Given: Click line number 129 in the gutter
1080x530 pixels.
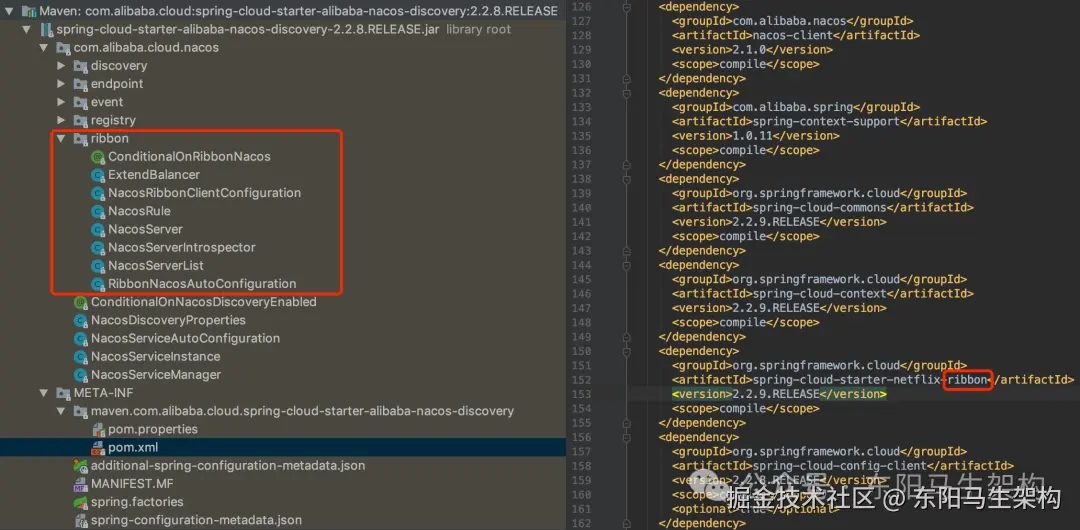Looking at the screenshot, I should coord(581,50).
